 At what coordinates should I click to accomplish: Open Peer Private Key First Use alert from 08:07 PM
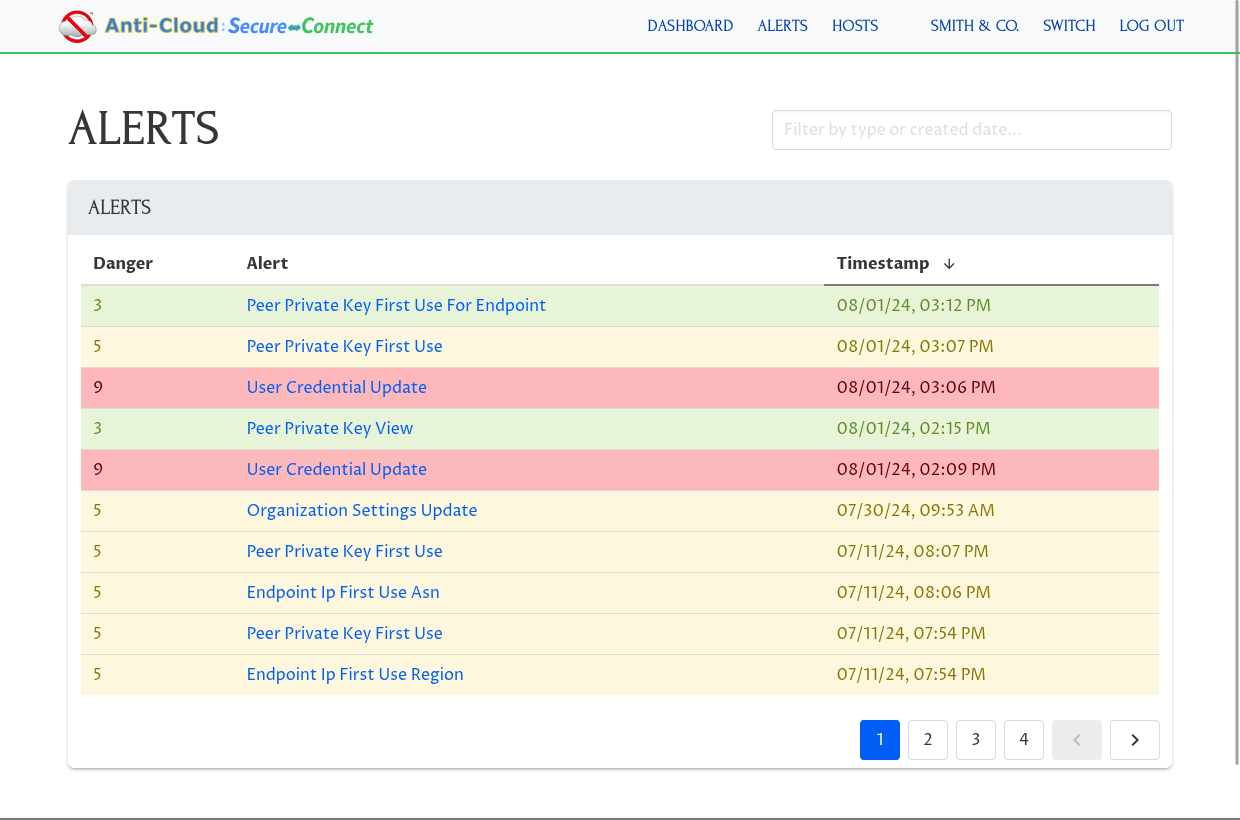pos(345,551)
